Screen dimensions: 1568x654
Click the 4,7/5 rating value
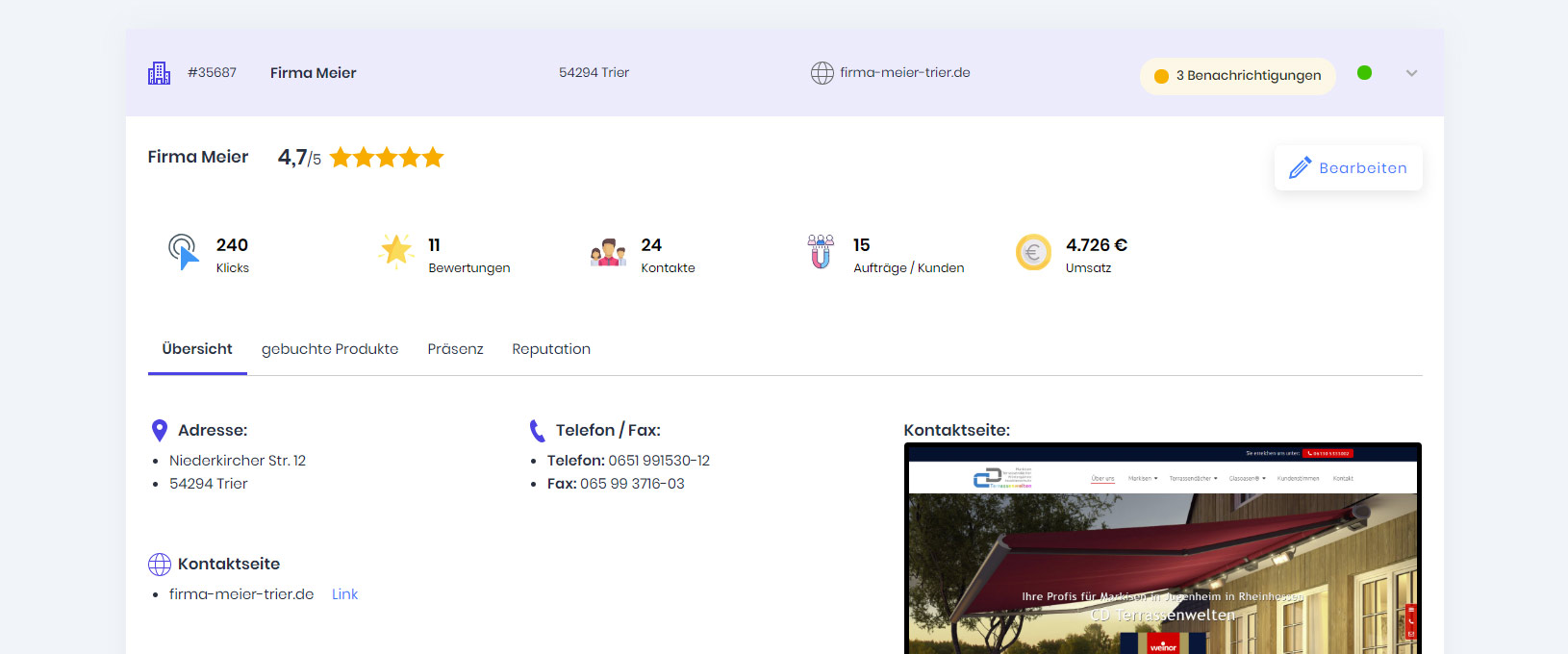pyautogui.click(x=299, y=158)
